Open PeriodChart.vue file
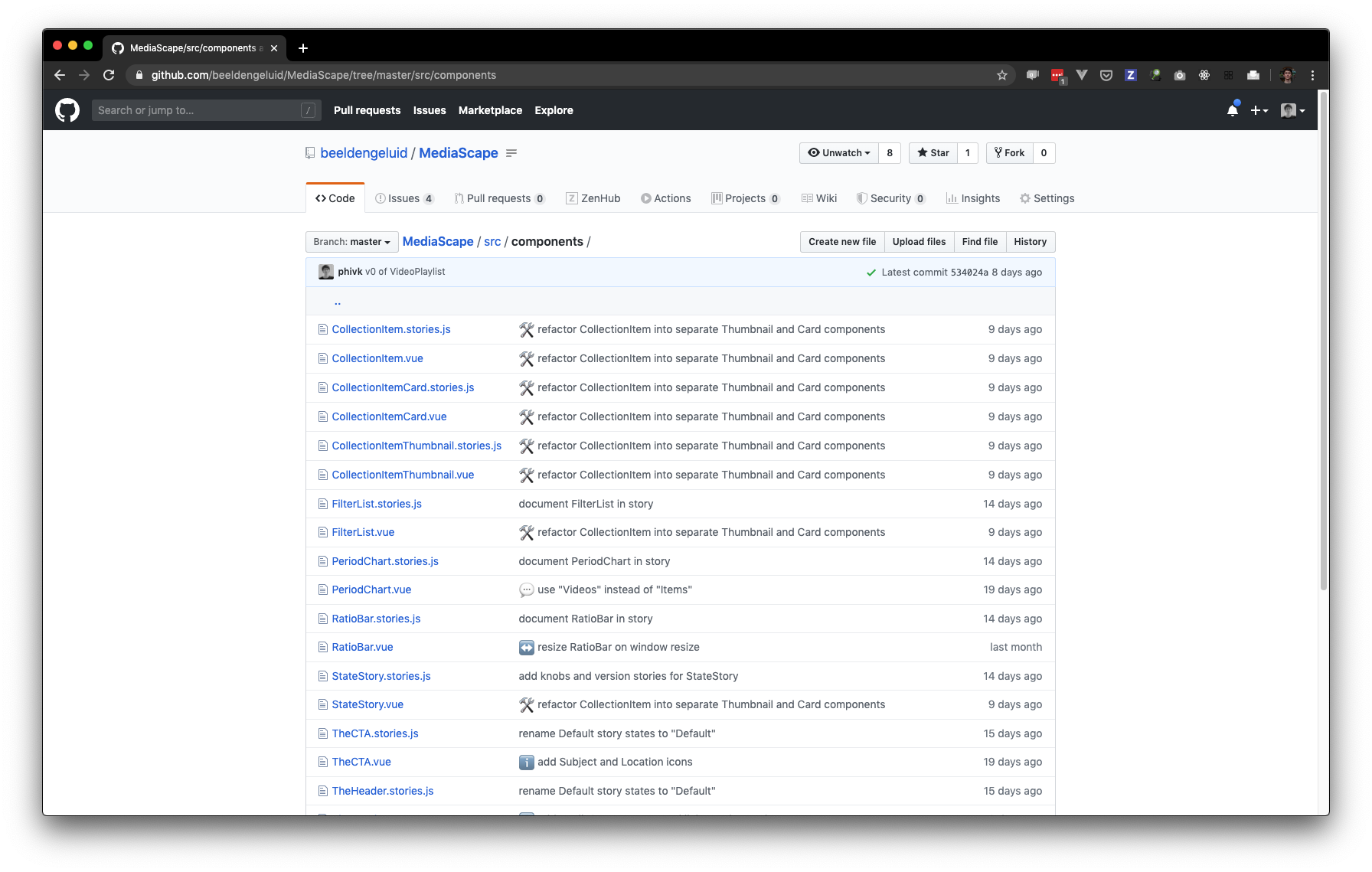This screenshot has width=1372, height=872. click(x=371, y=589)
